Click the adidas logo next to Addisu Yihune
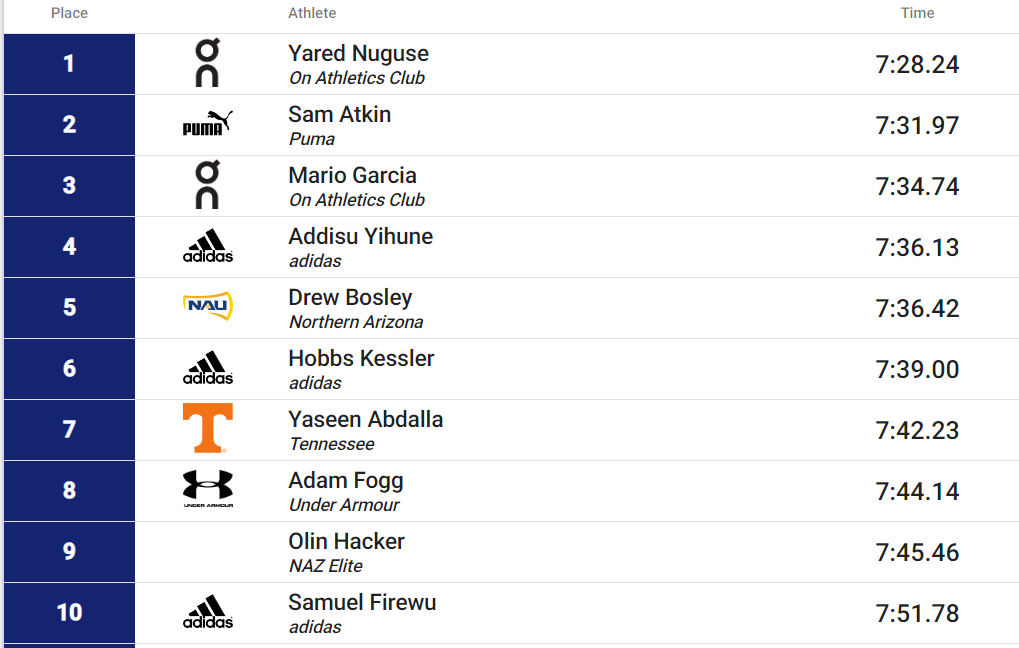This screenshot has height=648, width=1019. tap(207, 246)
